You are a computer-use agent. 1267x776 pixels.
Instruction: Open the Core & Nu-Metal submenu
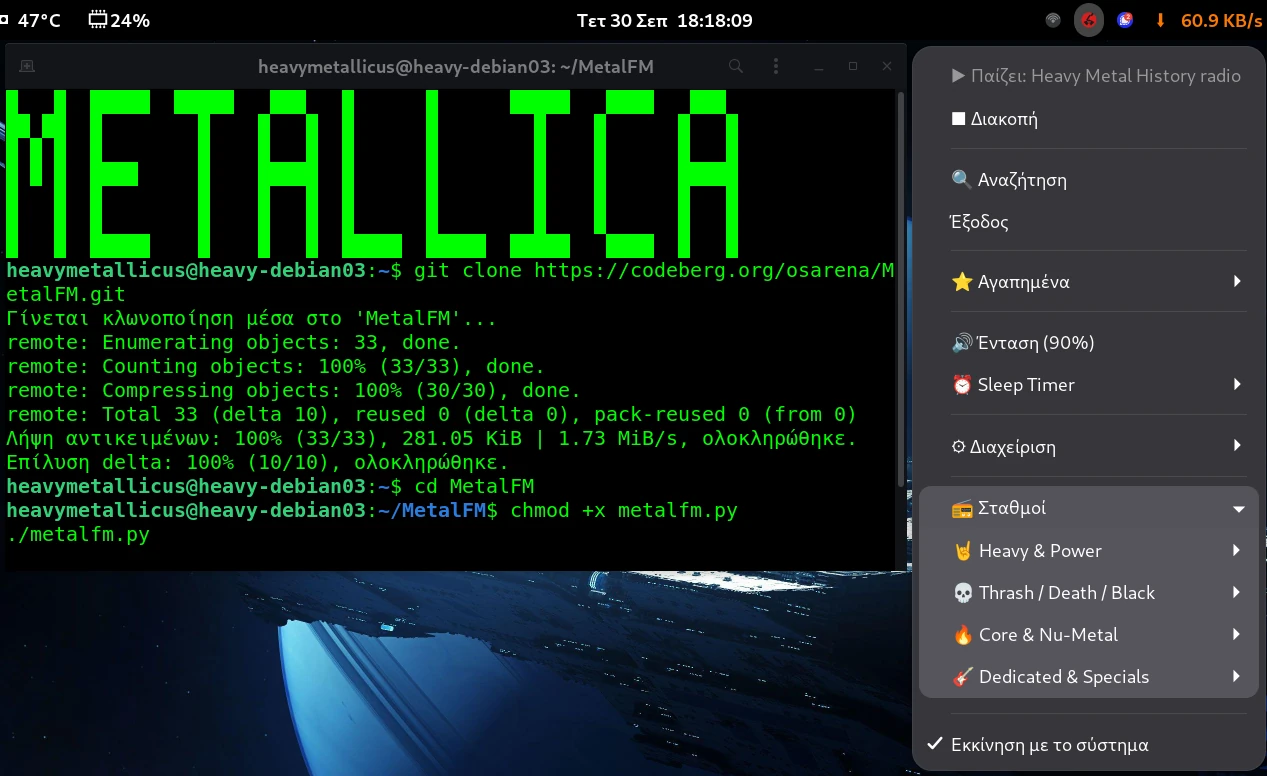tap(1089, 635)
